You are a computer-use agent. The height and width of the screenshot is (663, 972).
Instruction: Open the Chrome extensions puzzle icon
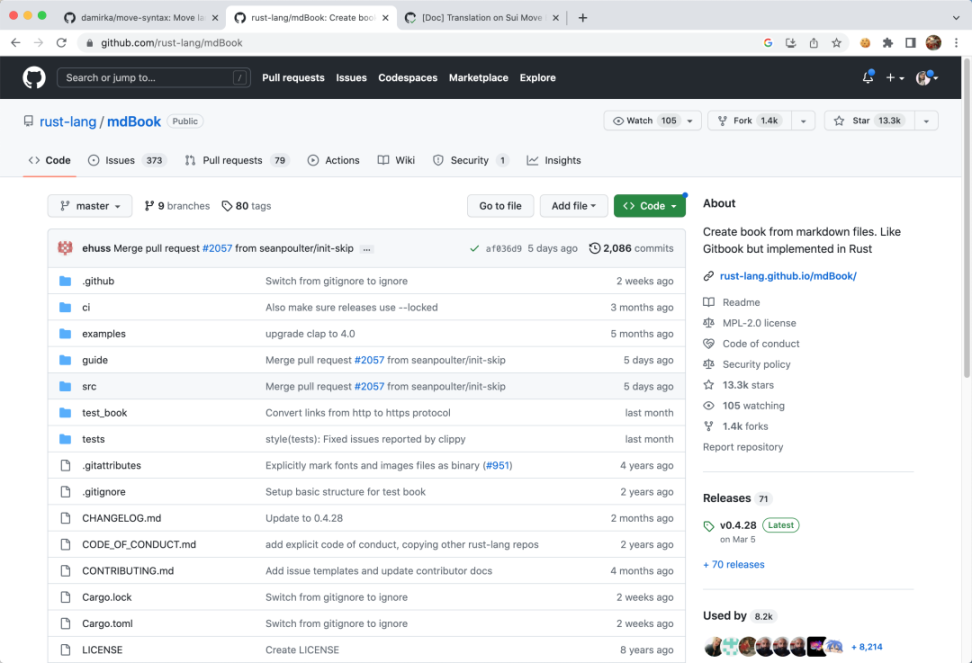coord(887,43)
